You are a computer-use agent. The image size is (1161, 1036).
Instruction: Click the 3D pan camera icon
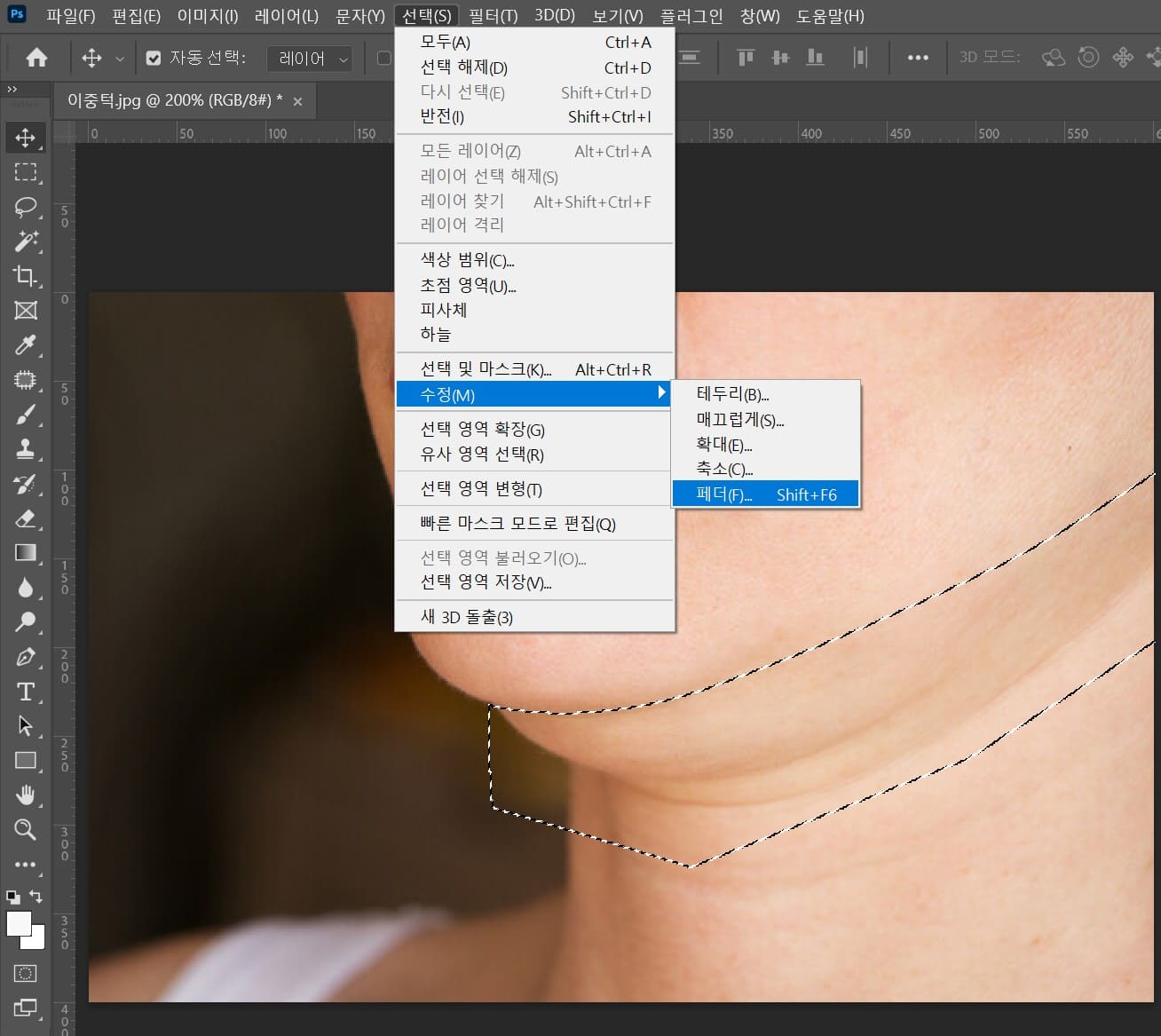(1123, 58)
